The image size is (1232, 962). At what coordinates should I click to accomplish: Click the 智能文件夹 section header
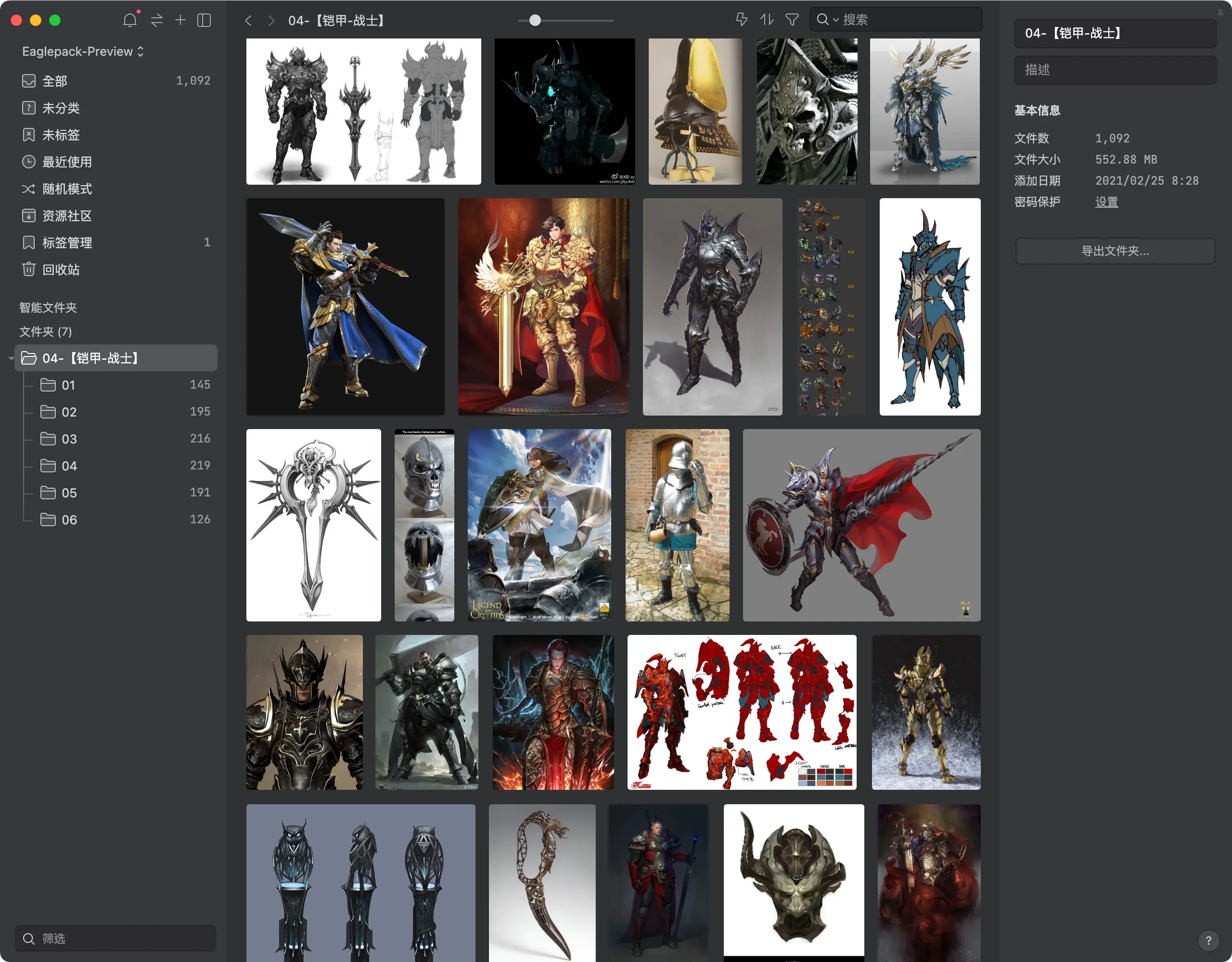pyautogui.click(x=48, y=307)
